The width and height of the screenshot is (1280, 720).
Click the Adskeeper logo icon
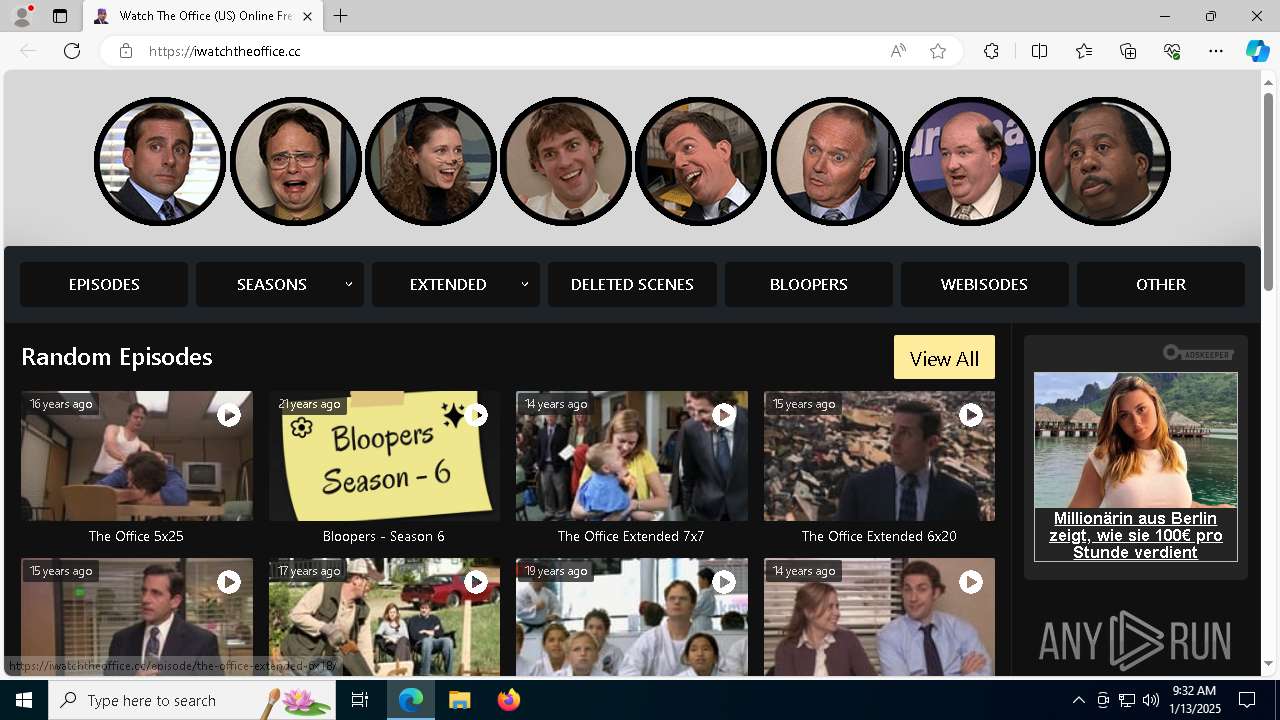coord(1198,353)
